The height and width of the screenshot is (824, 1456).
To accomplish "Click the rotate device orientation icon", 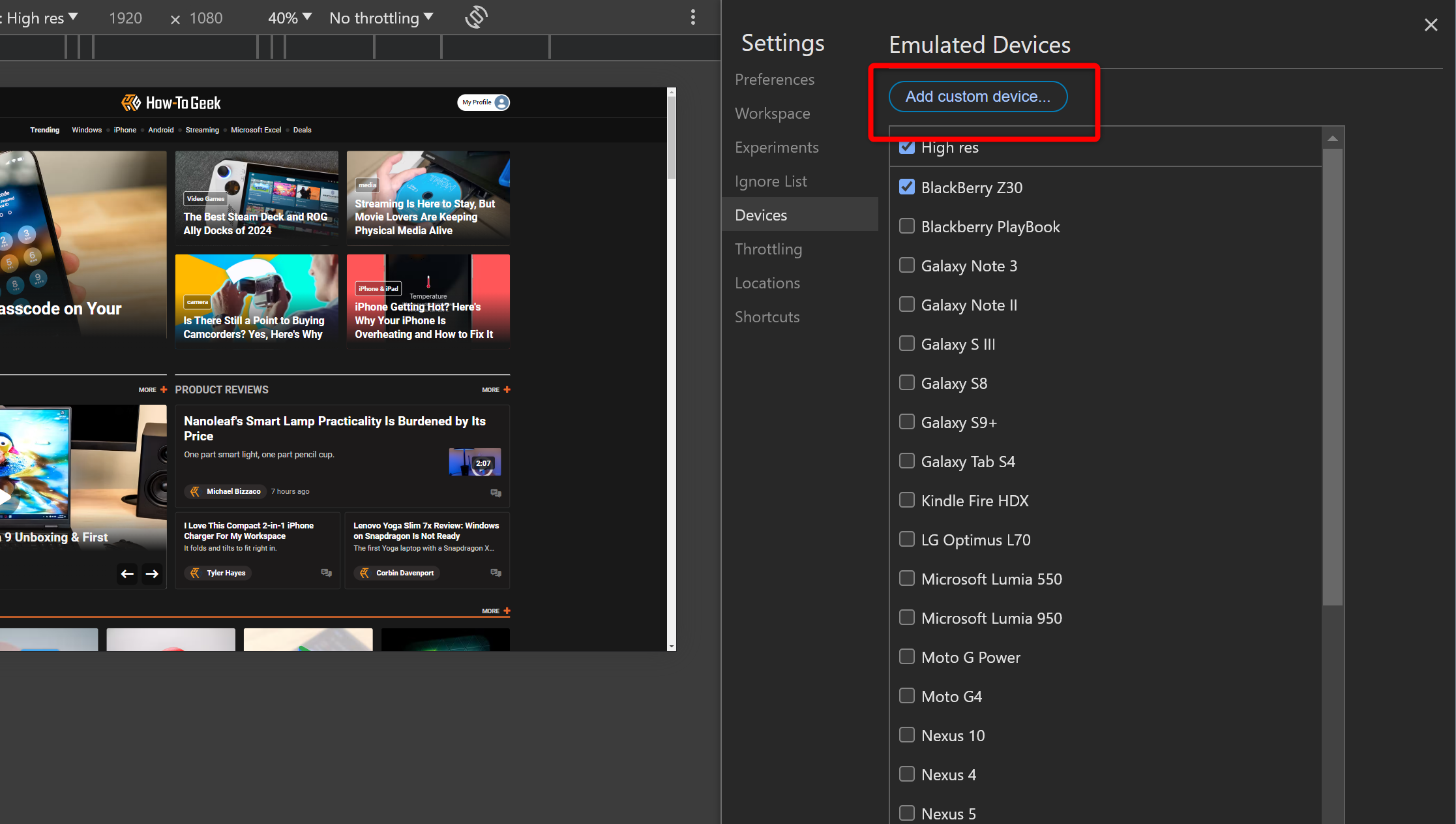I will (x=476, y=18).
